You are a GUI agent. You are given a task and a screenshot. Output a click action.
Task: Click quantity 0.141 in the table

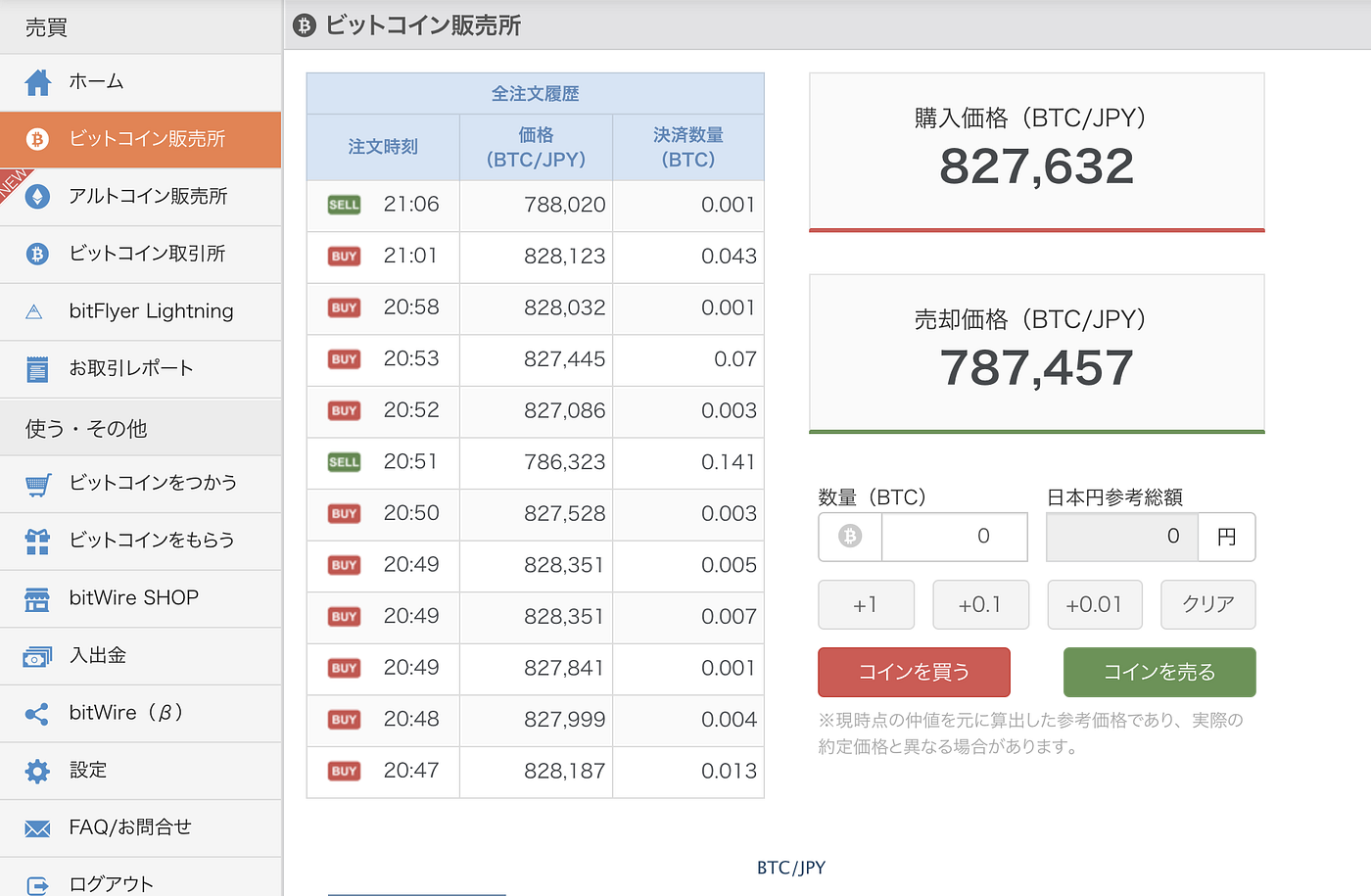pyautogui.click(x=729, y=462)
